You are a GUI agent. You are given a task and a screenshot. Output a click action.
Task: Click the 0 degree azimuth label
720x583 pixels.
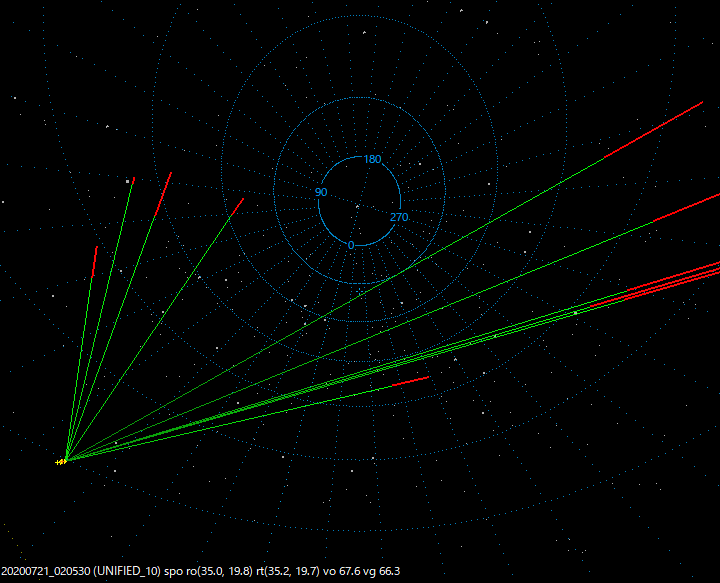tap(351, 246)
